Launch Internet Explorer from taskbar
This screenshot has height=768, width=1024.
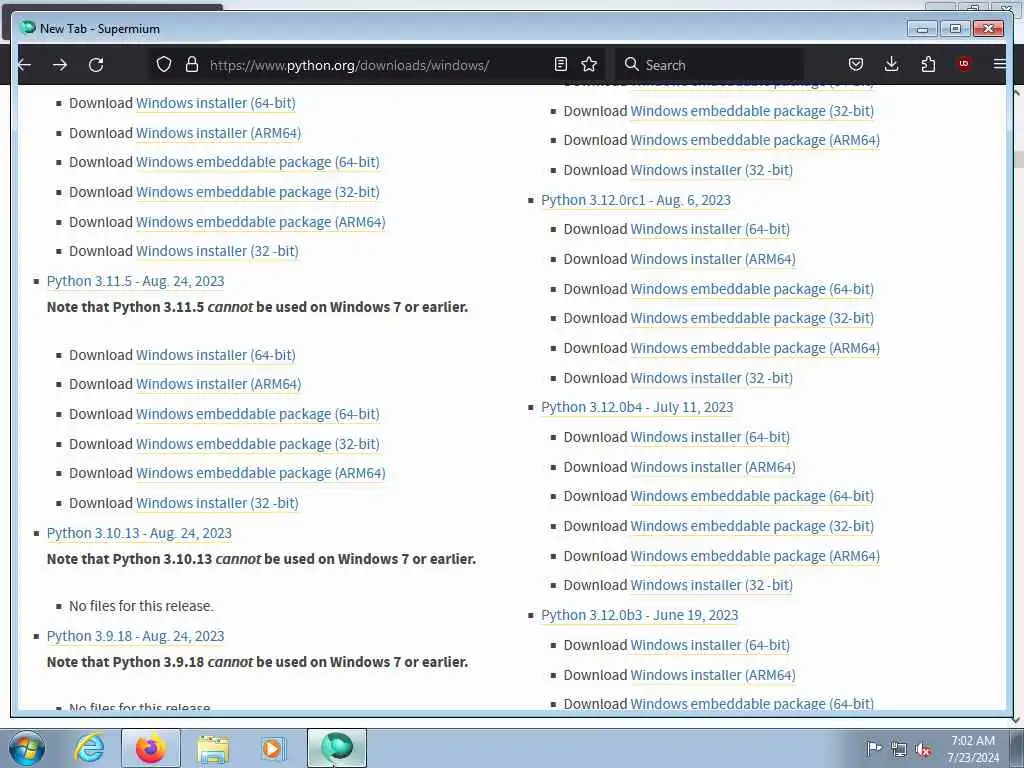point(89,748)
